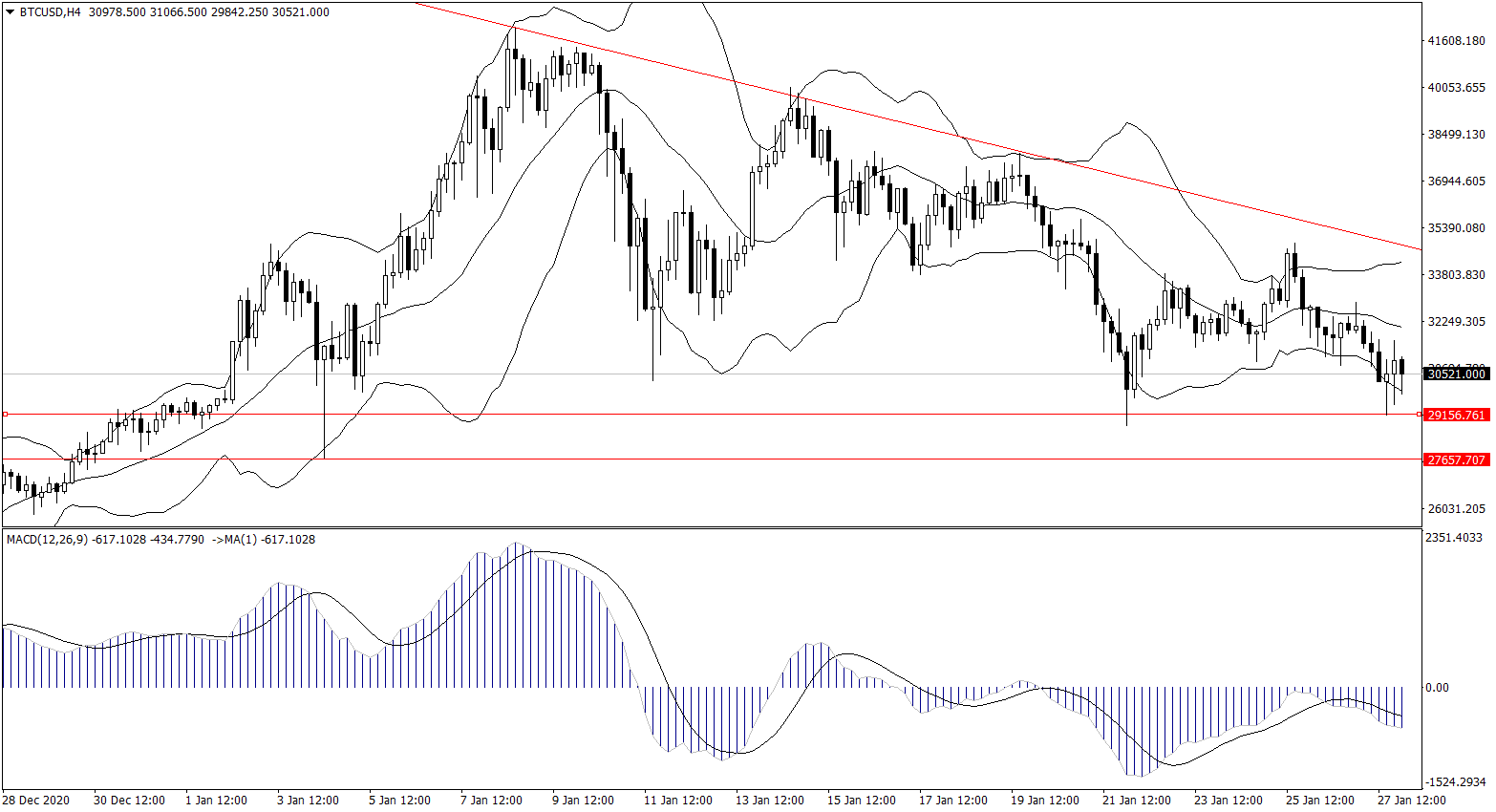Viewport: 1496px width, 812px height.
Task: Click the 2351.4033 value on MACD scale
Action: click(1455, 538)
